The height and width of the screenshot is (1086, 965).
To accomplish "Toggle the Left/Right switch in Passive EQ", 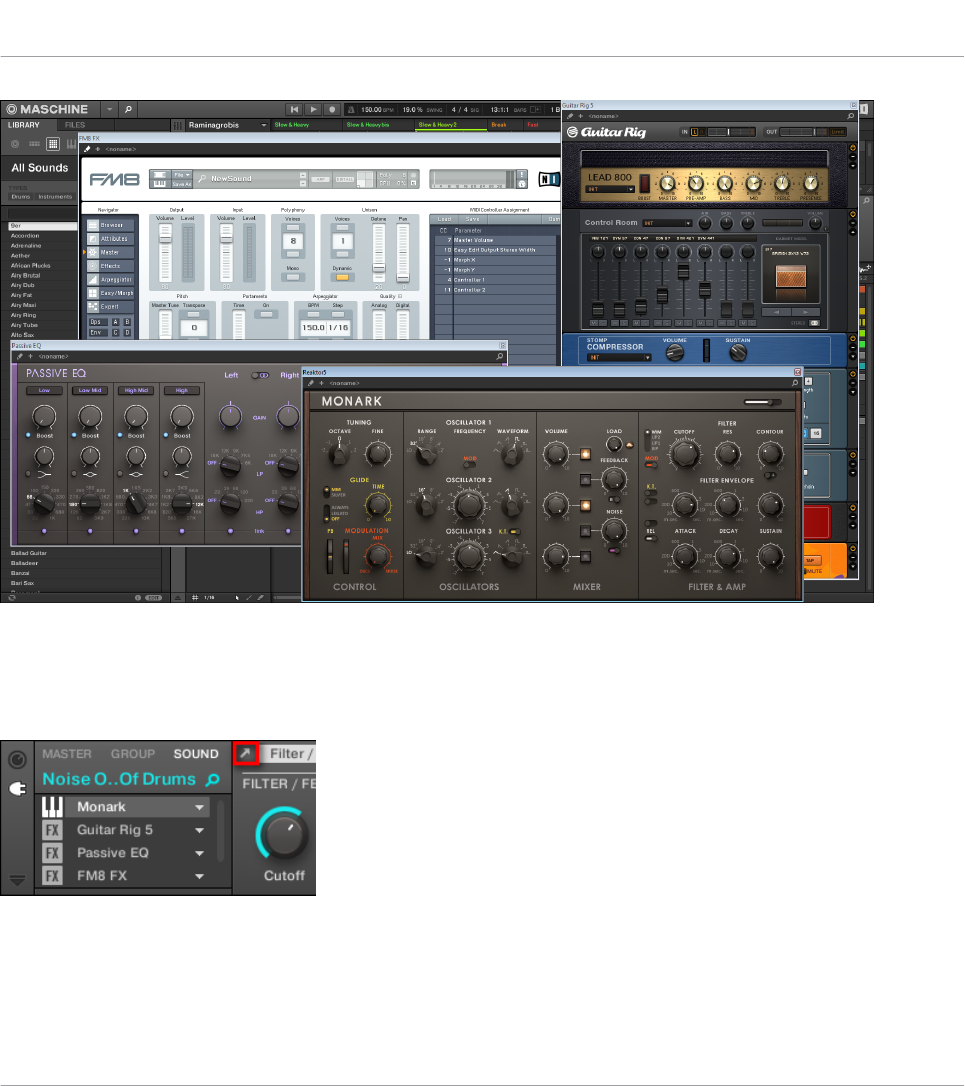I will pyautogui.click(x=261, y=376).
